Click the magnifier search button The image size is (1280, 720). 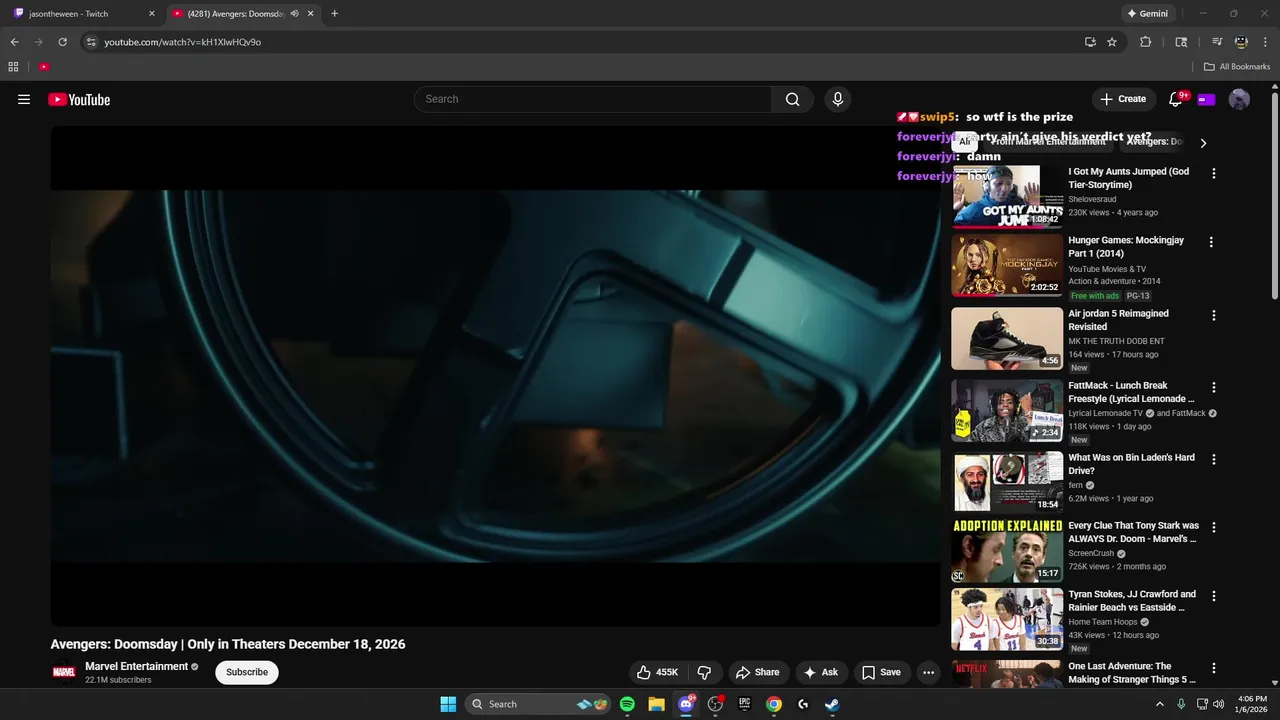pyautogui.click(x=792, y=99)
